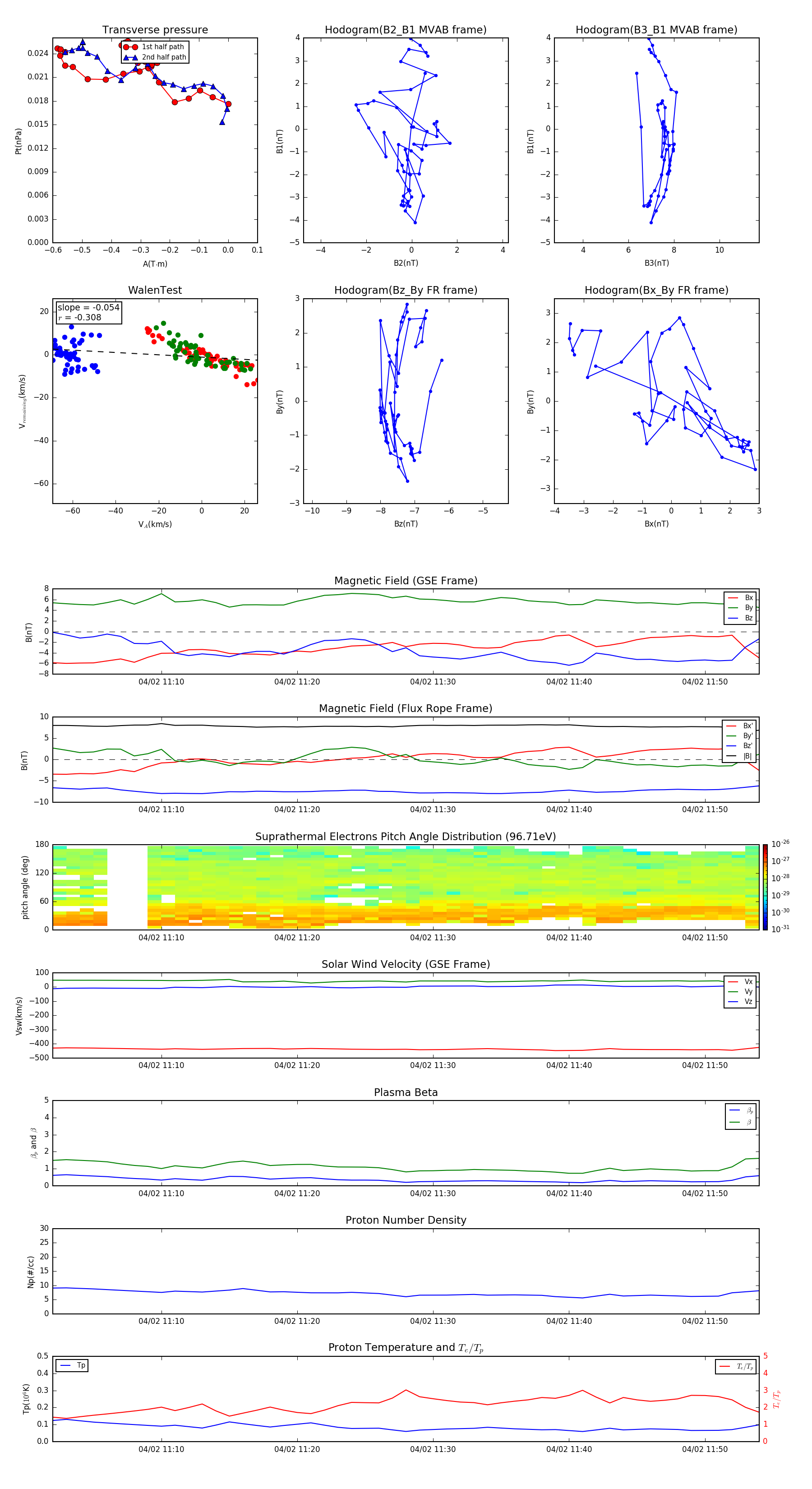Click the "Hodogram(Bx_By FR frame)" title
The height and width of the screenshot is (1489, 812).
click(656, 290)
